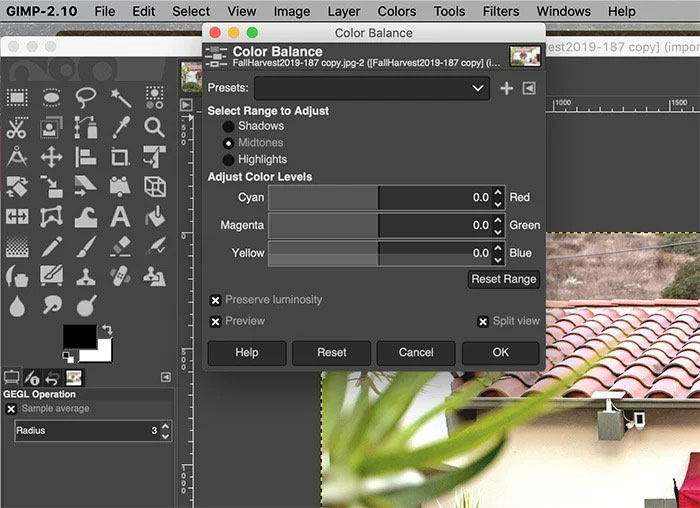Select the Shadows range option

click(x=229, y=126)
